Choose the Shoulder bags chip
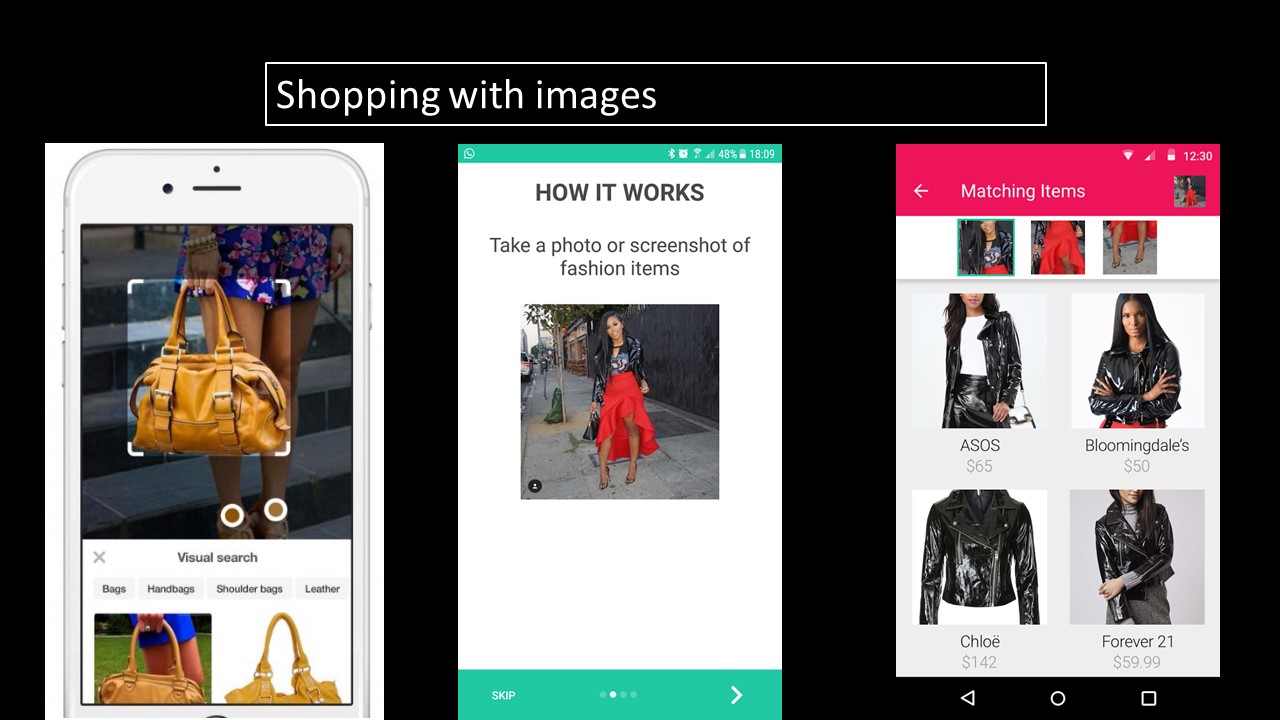 pyautogui.click(x=250, y=589)
